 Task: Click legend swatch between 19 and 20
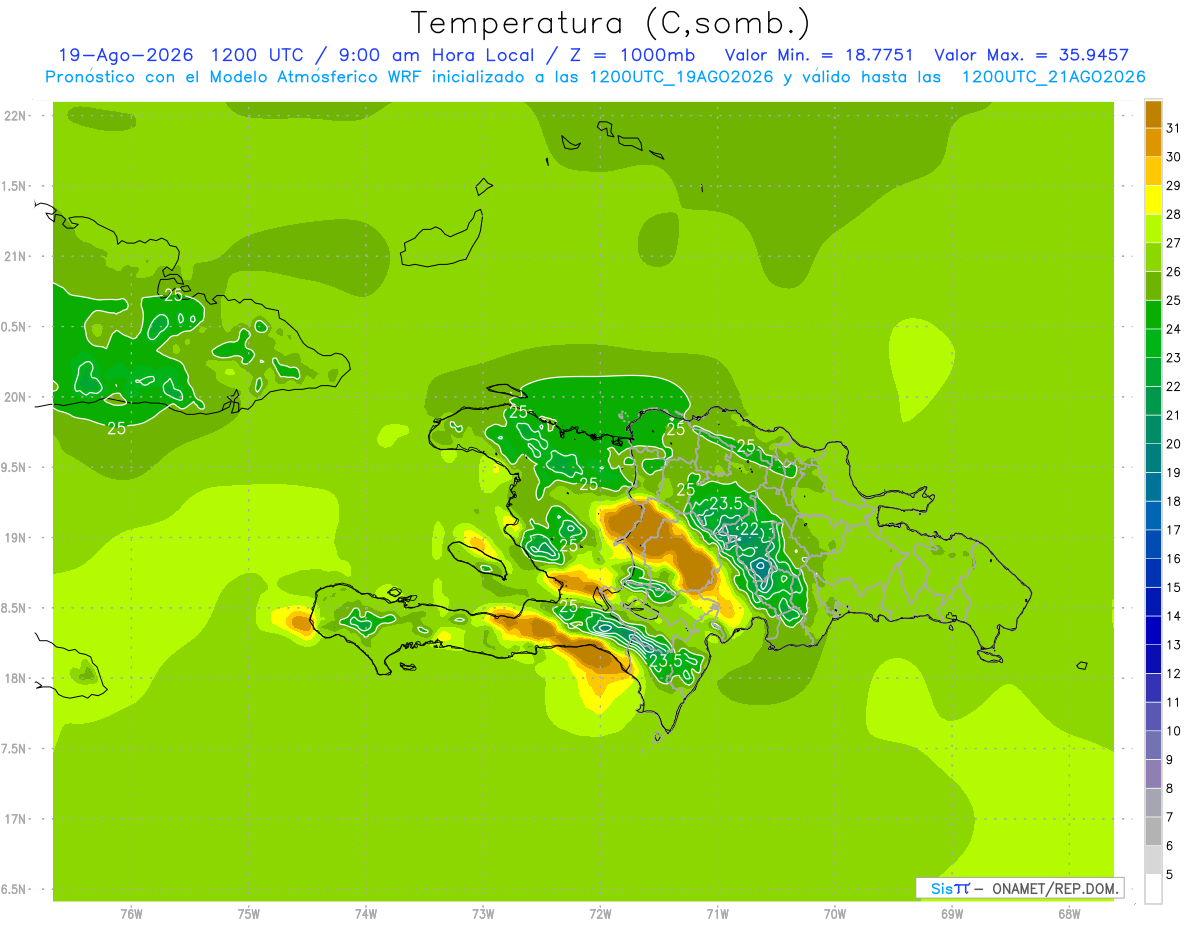pos(1153,458)
